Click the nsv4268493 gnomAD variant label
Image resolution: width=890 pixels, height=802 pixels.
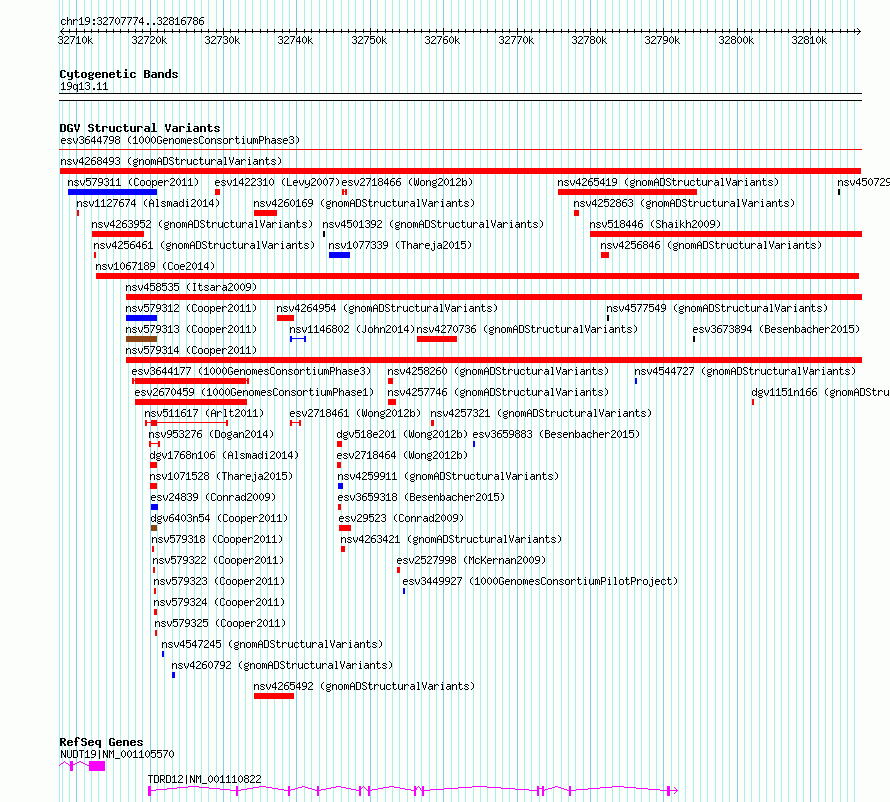(171, 161)
